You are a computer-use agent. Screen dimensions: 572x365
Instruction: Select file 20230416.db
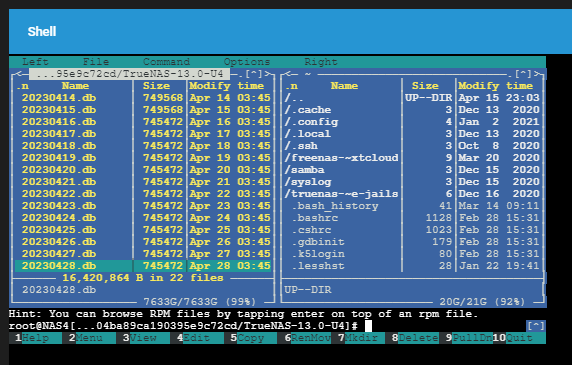[x=143, y=122]
